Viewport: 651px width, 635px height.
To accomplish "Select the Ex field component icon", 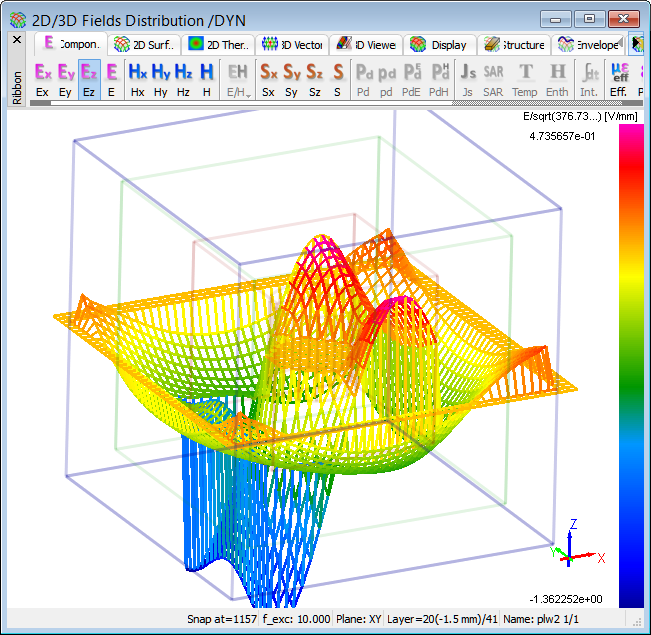I will (x=42, y=74).
